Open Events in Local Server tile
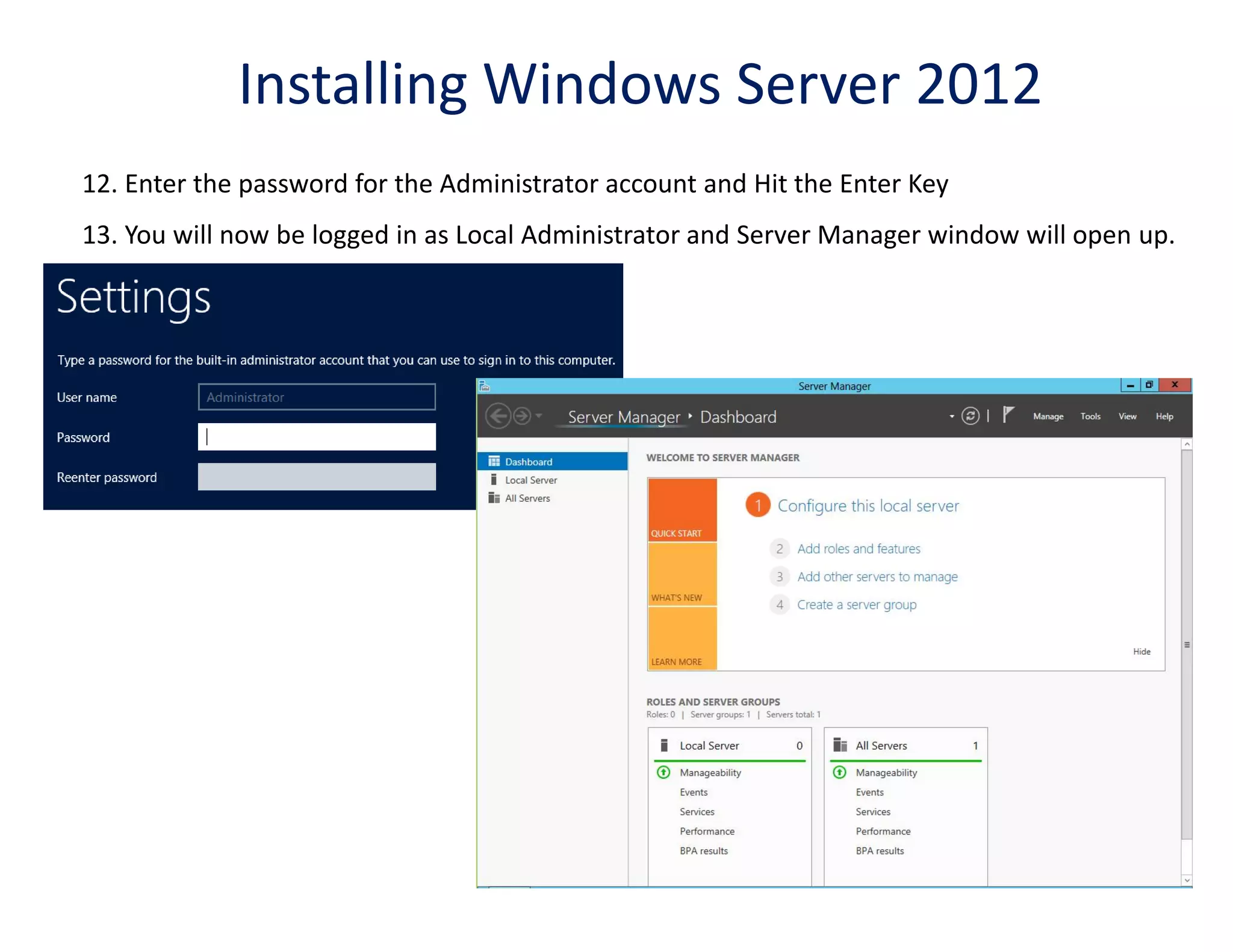The image size is (1233, 952). [x=694, y=793]
